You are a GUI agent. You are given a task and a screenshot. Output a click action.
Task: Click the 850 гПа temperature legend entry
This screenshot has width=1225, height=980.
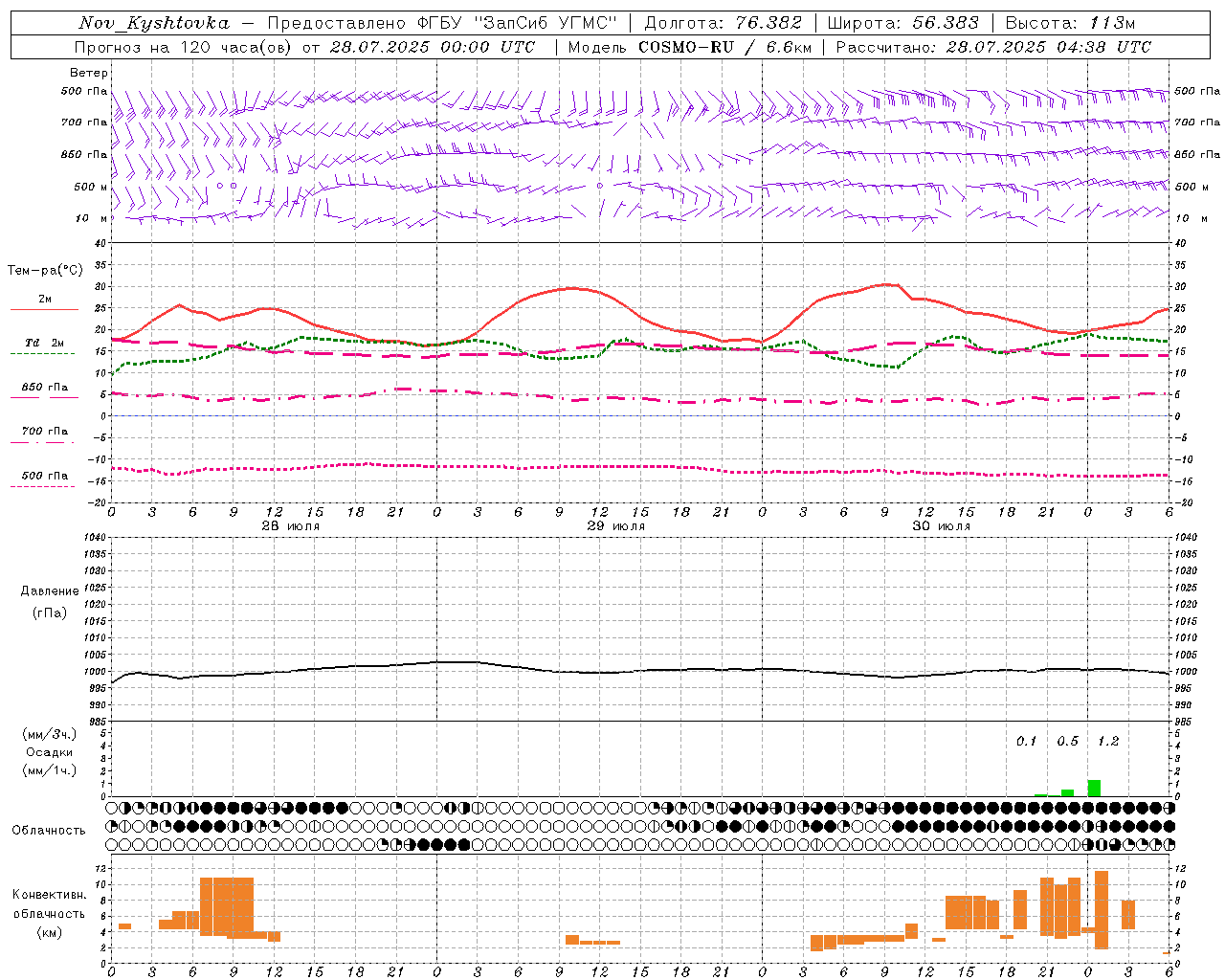tap(44, 388)
